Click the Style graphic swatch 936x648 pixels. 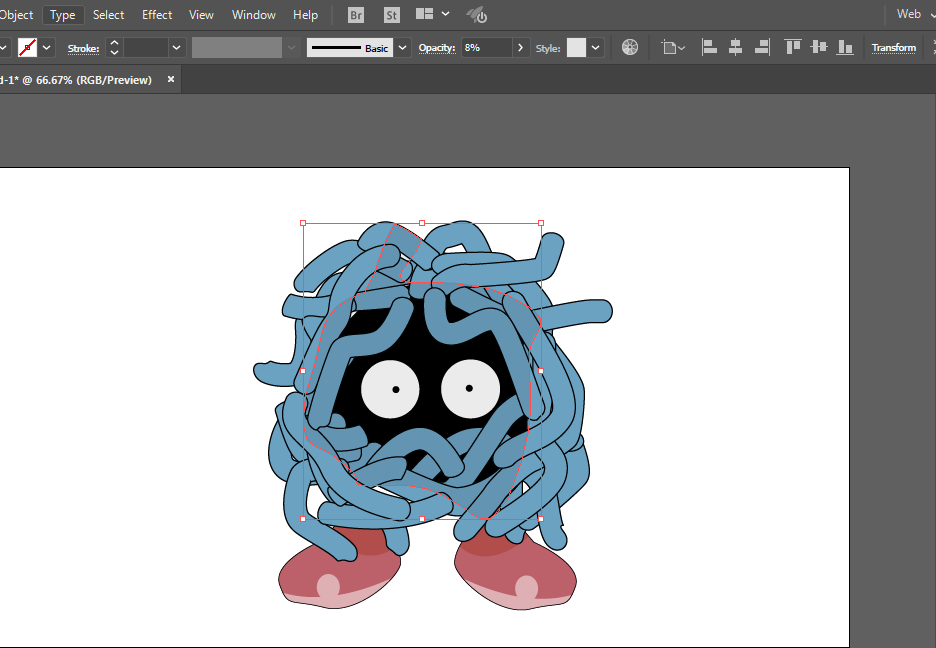click(576, 48)
